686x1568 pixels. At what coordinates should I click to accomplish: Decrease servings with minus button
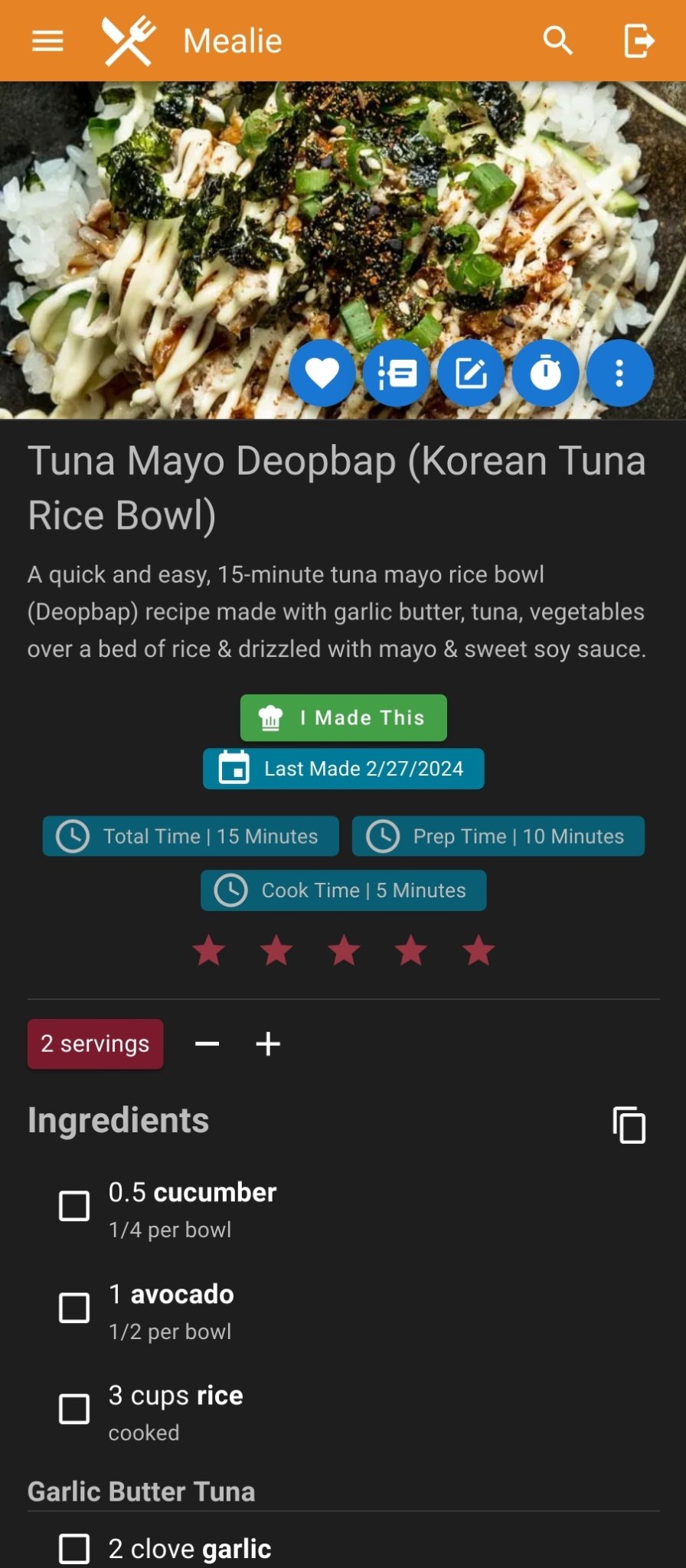coord(207,1044)
